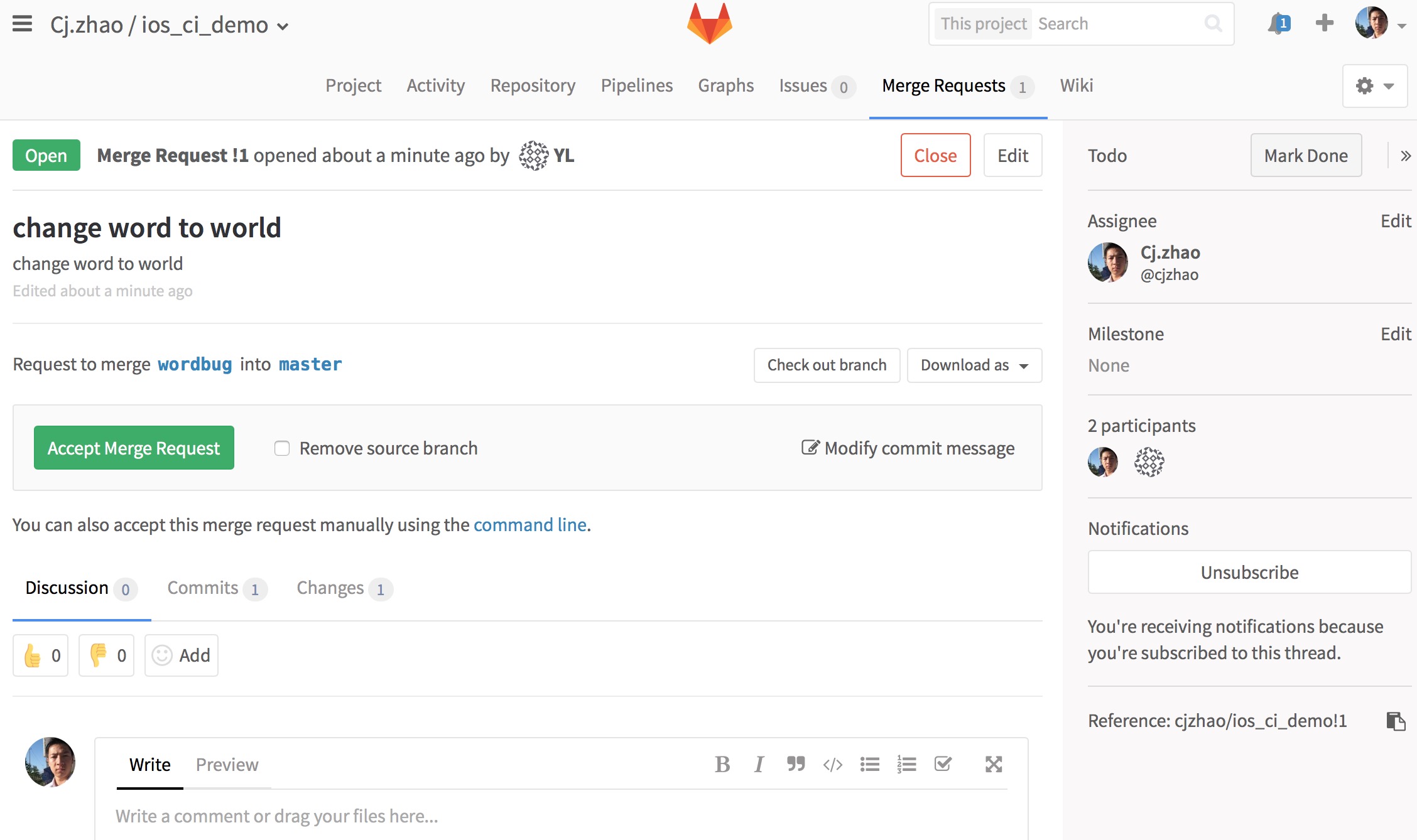The width and height of the screenshot is (1417, 840).
Task: Expand the settings gear dropdown top right
Action: point(1375,85)
